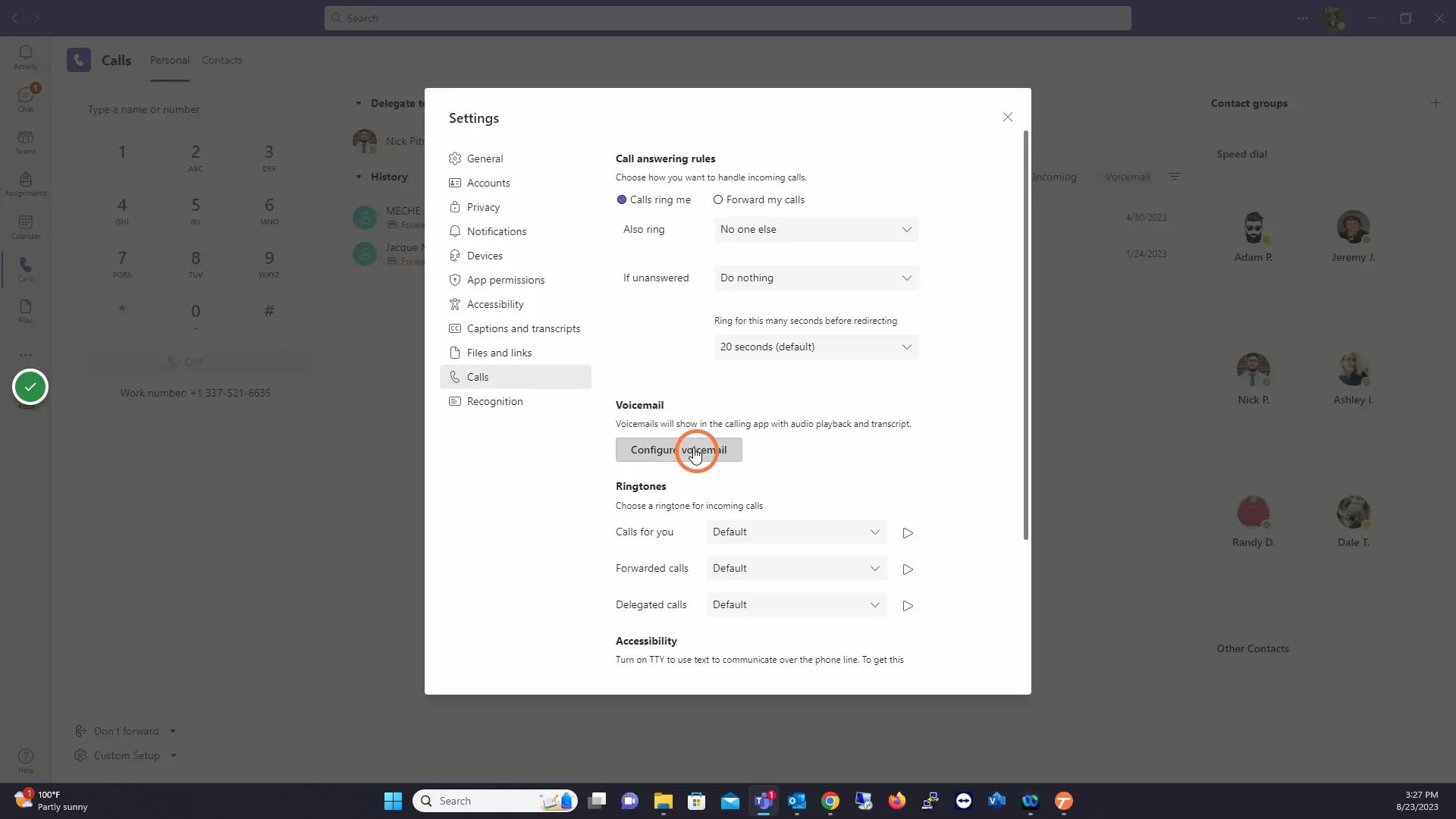
Task: Open the Don't forward menu
Action: tap(126, 731)
